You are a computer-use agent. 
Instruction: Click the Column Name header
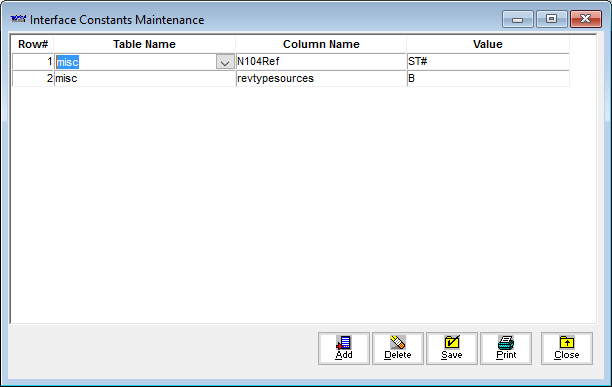click(x=321, y=44)
